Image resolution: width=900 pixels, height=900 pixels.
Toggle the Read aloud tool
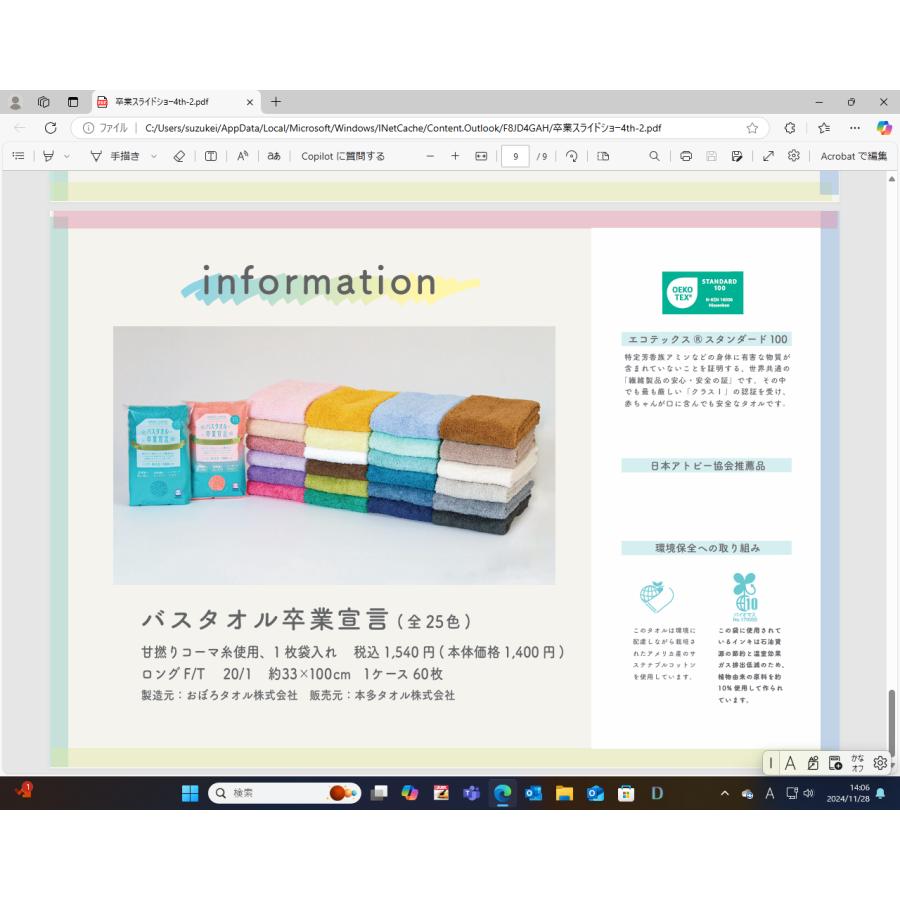pos(242,156)
